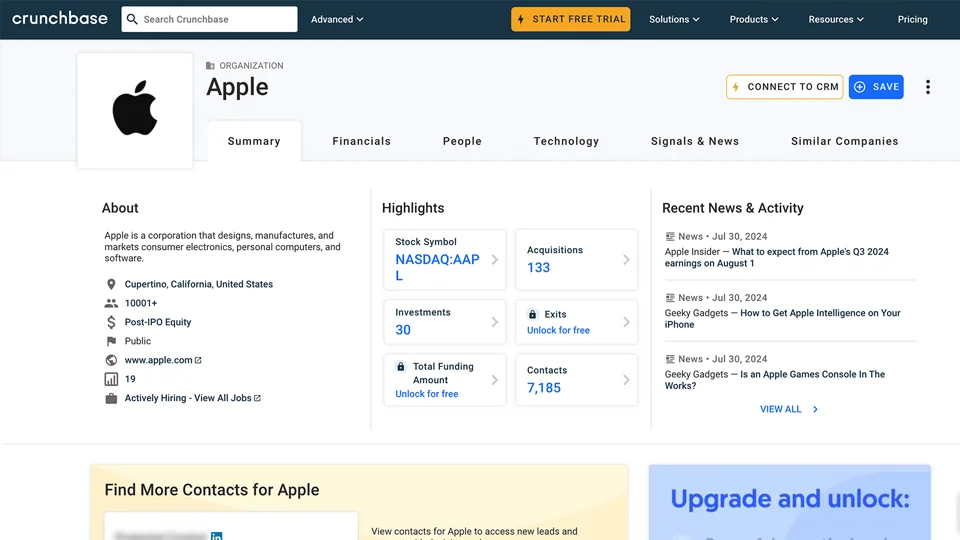Open Actively Hiring - View All Jobs
Screen dimensions: 960x540
coord(188,398)
